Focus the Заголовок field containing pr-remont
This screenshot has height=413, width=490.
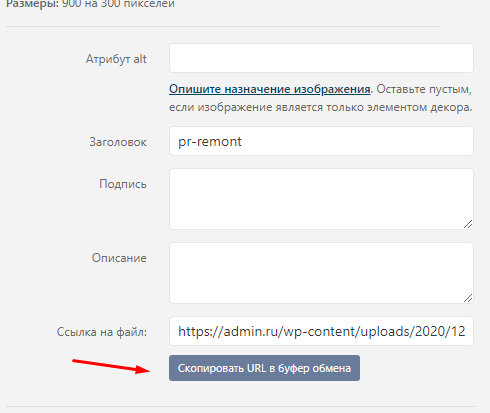321,141
